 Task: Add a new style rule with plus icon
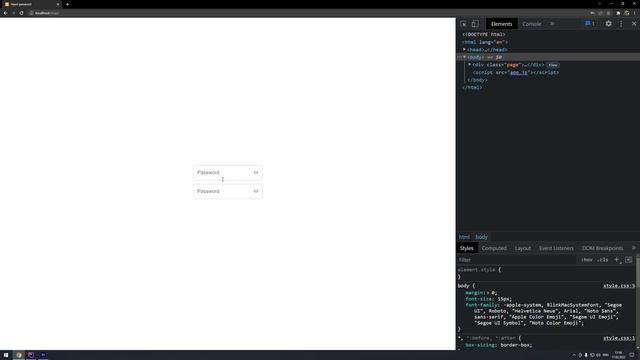coord(617,260)
